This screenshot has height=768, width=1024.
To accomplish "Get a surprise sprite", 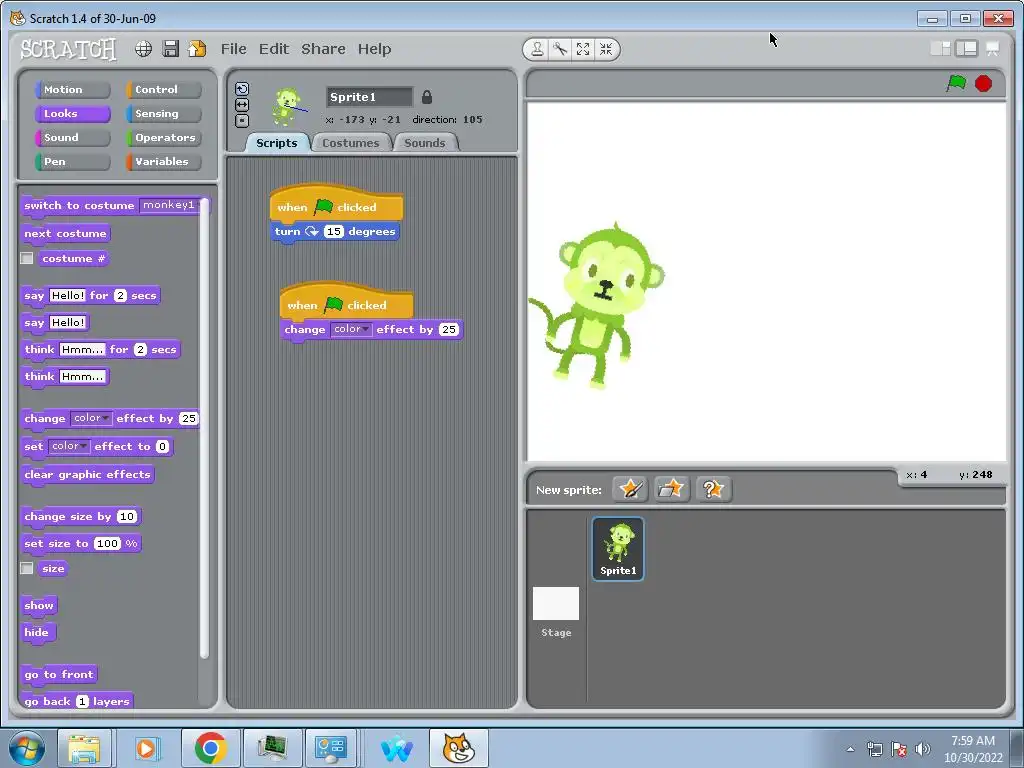I will (x=713, y=488).
